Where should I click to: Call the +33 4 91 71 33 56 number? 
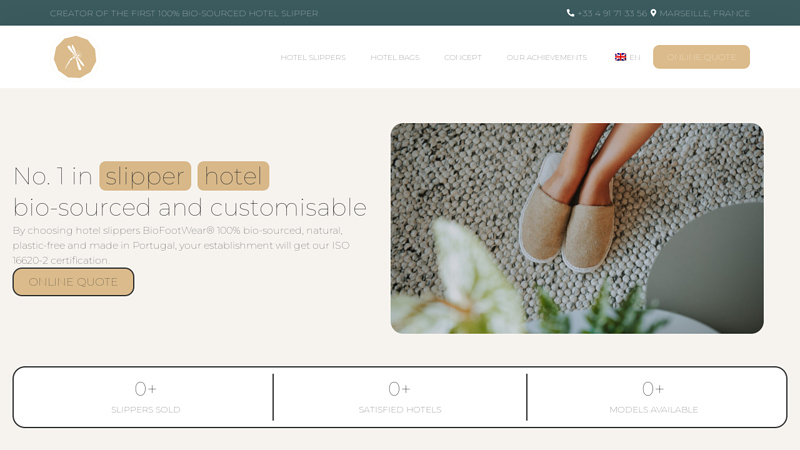click(611, 13)
